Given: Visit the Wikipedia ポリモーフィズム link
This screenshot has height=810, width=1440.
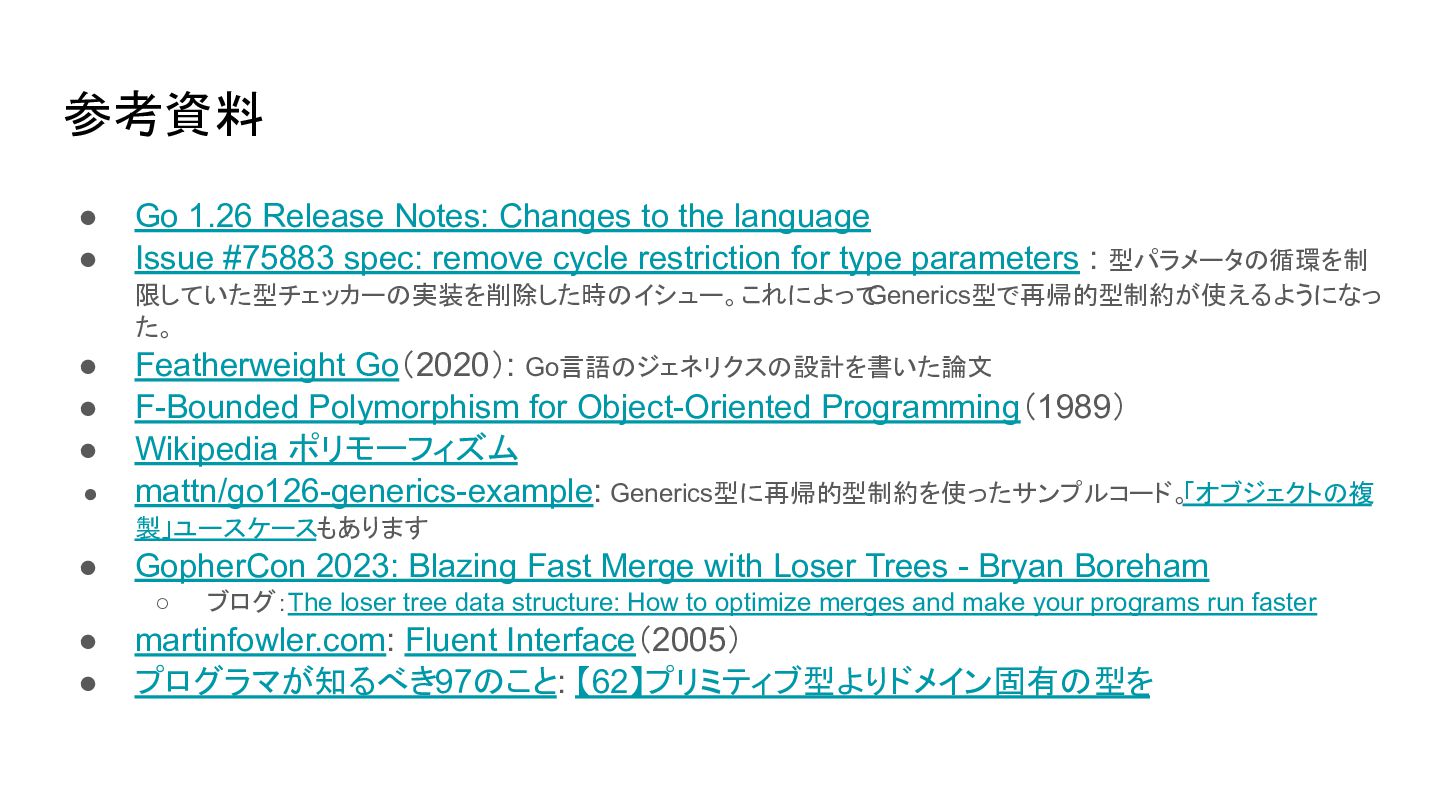Looking at the screenshot, I should click(x=326, y=450).
